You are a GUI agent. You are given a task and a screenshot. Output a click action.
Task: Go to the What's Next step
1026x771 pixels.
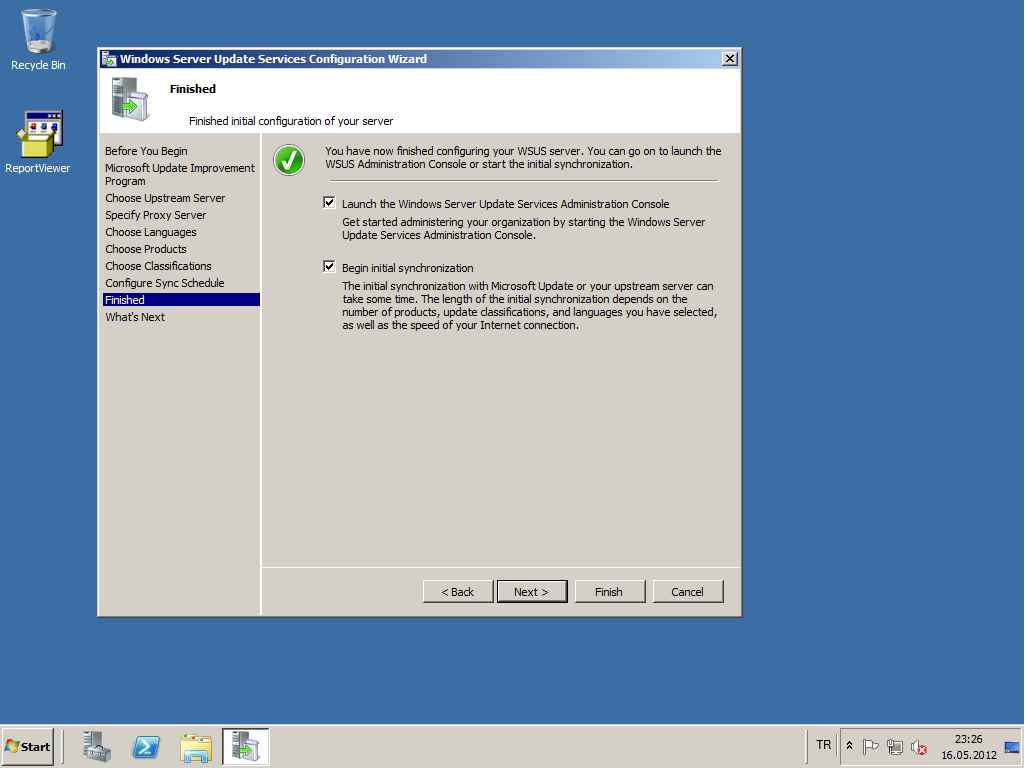135,317
